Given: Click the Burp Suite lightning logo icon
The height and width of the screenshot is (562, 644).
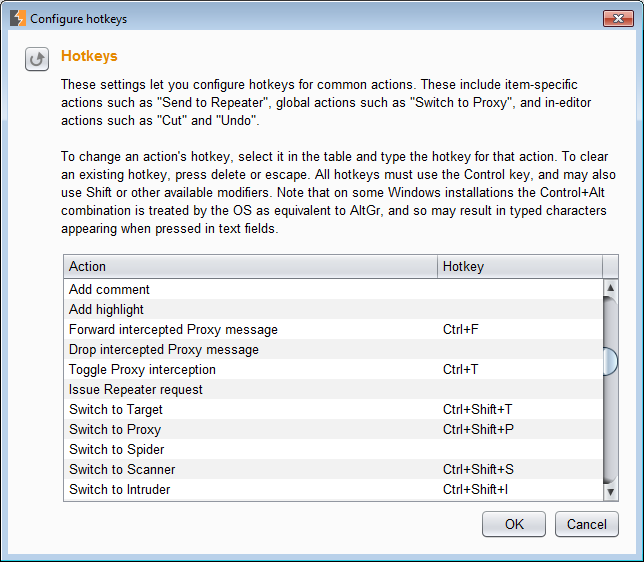Looking at the screenshot, I should click(18, 18).
